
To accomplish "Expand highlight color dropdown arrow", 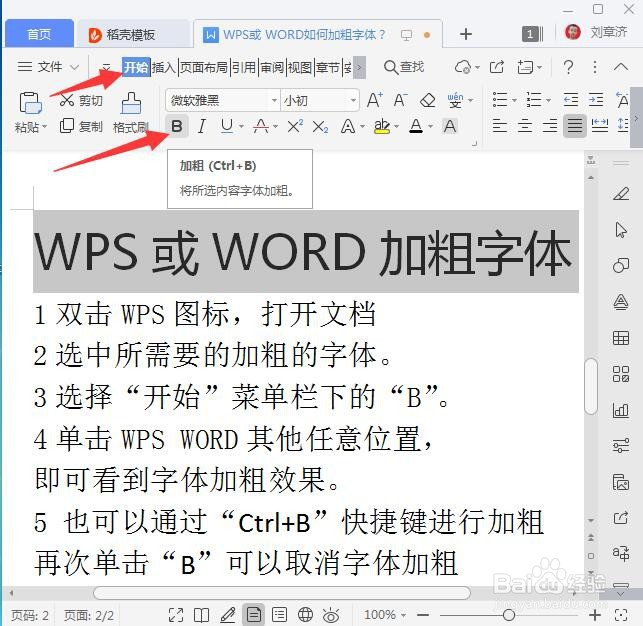I will tap(396, 127).
